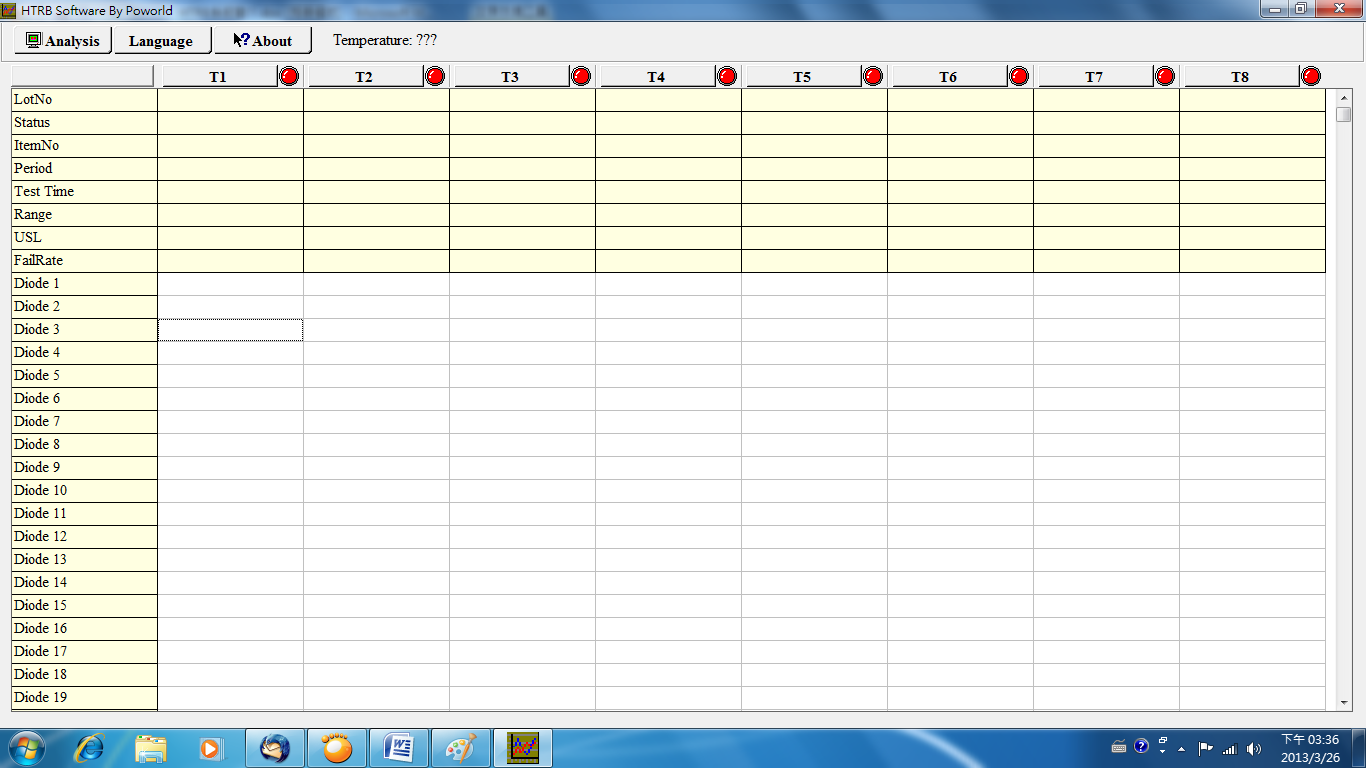Click the red indicator next to T4
This screenshot has height=768, width=1366.
727,76
